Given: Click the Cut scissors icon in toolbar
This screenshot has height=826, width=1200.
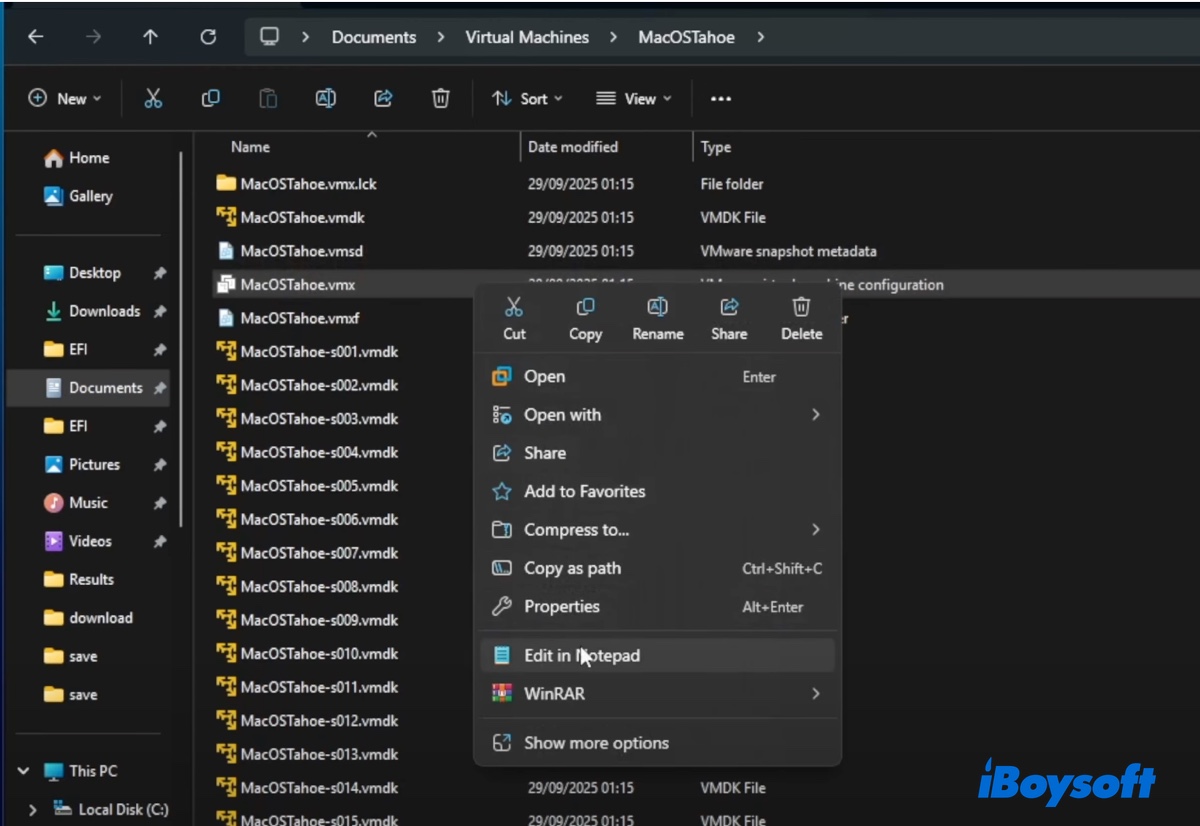Looking at the screenshot, I should click(153, 98).
